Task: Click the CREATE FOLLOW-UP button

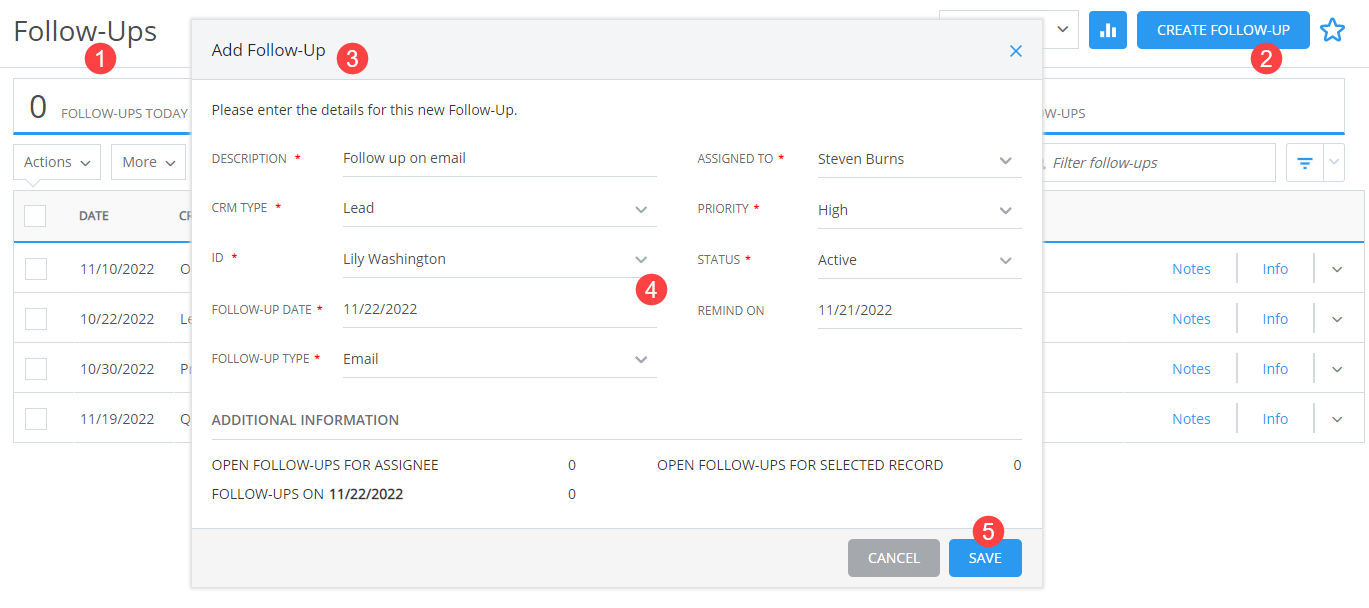Action: pyautogui.click(x=1223, y=30)
